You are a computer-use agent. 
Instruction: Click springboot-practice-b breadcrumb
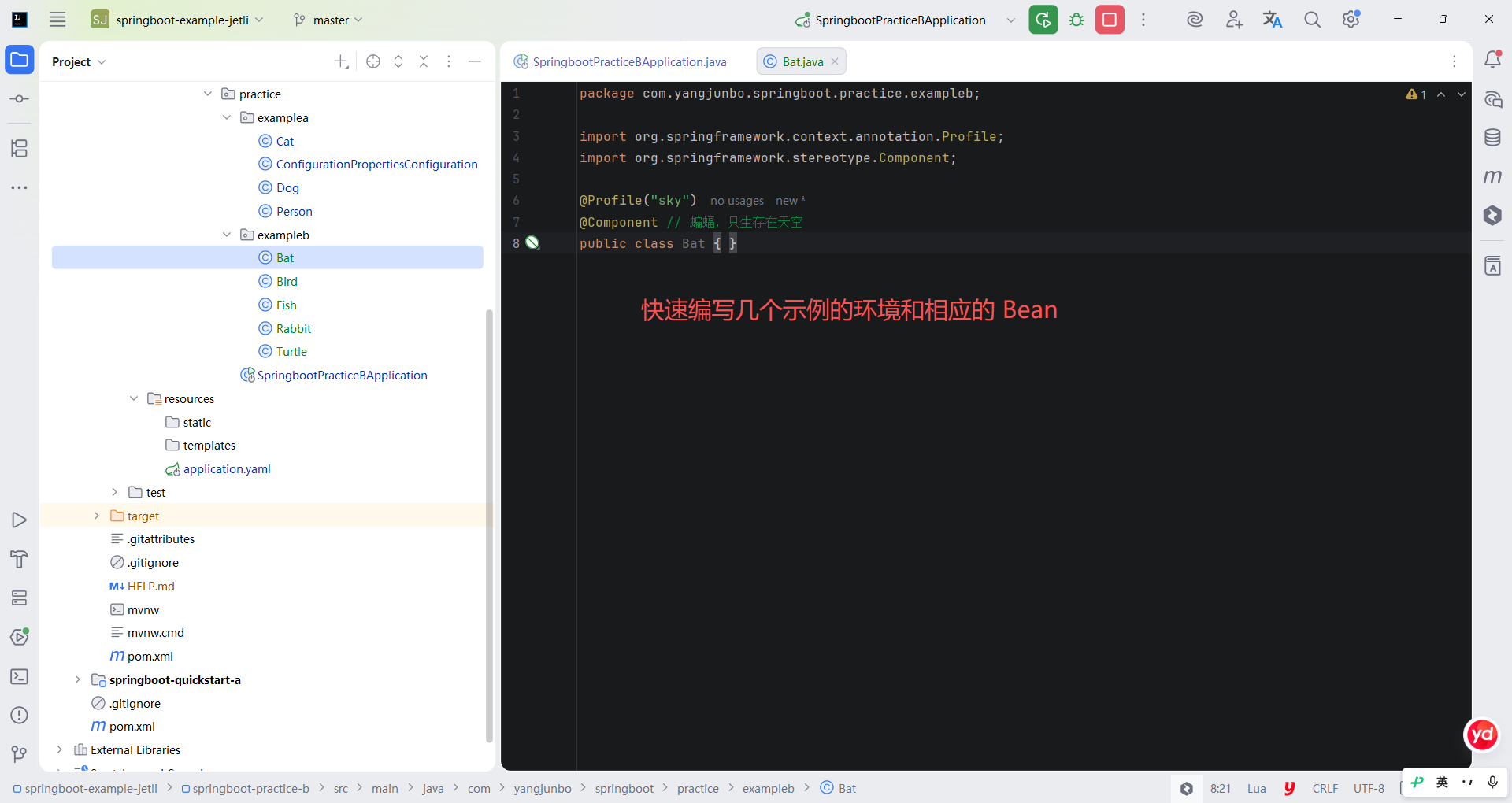click(245, 788)
